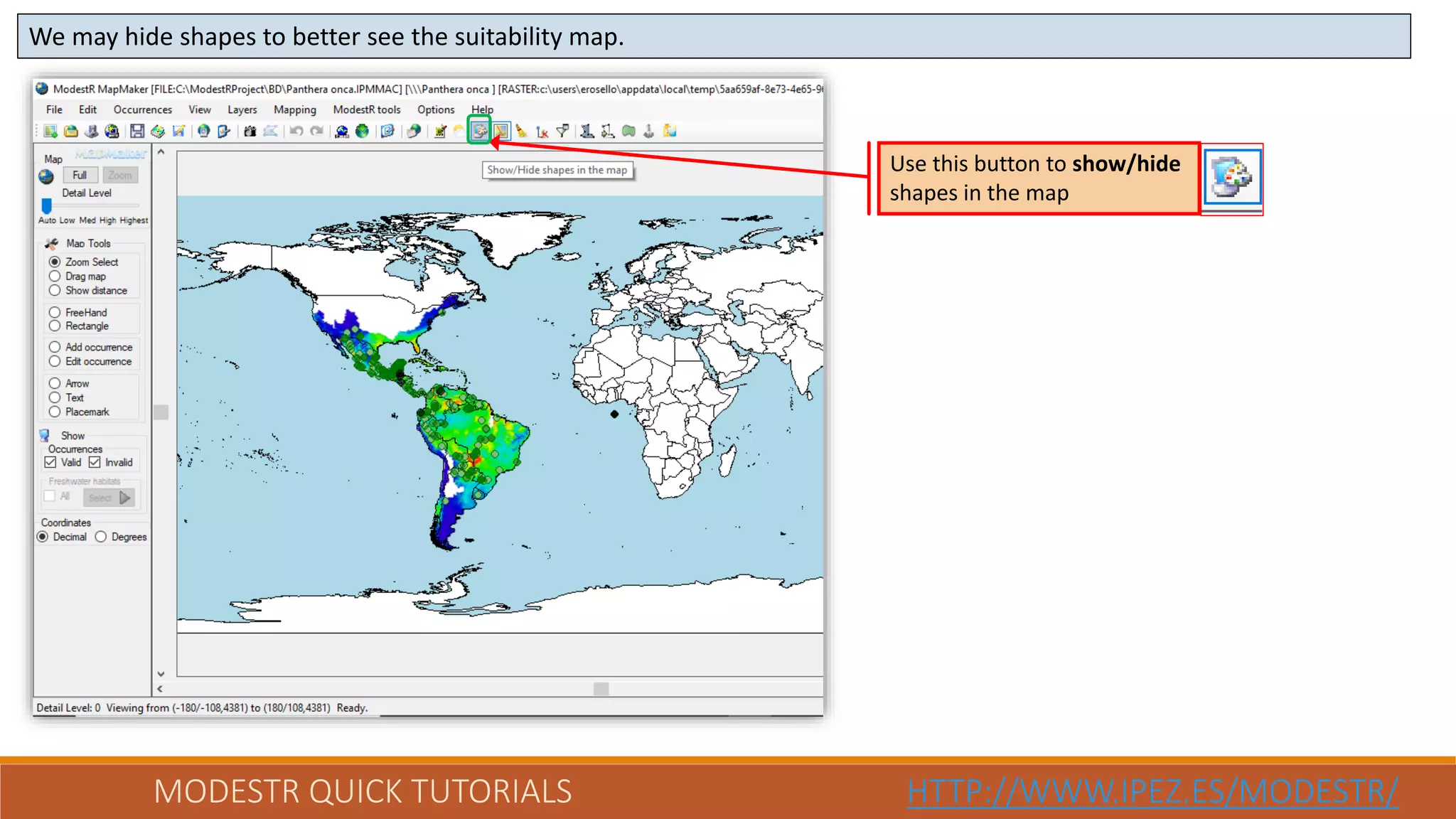Click the green globe download arrow icon

363,131
